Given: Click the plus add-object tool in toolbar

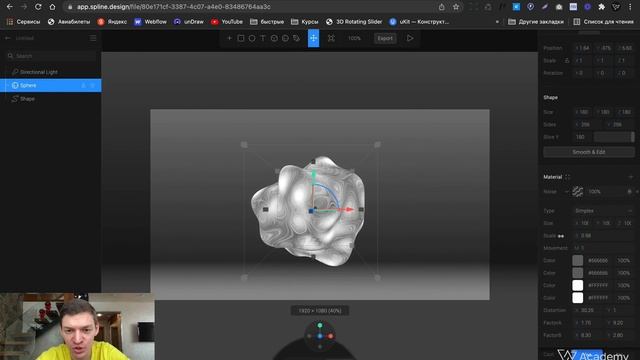Looking at the screenshot, I should [x=229, y=38].
